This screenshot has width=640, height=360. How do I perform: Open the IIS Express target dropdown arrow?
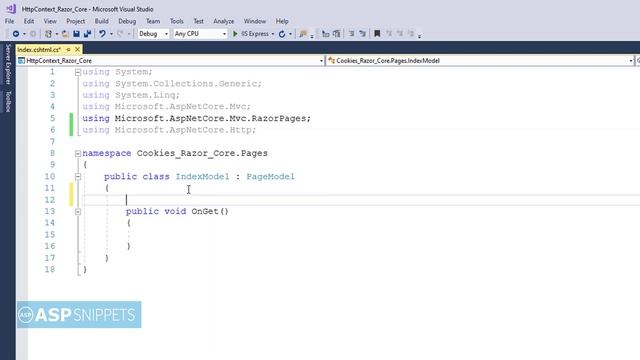(x=273, y=34)
